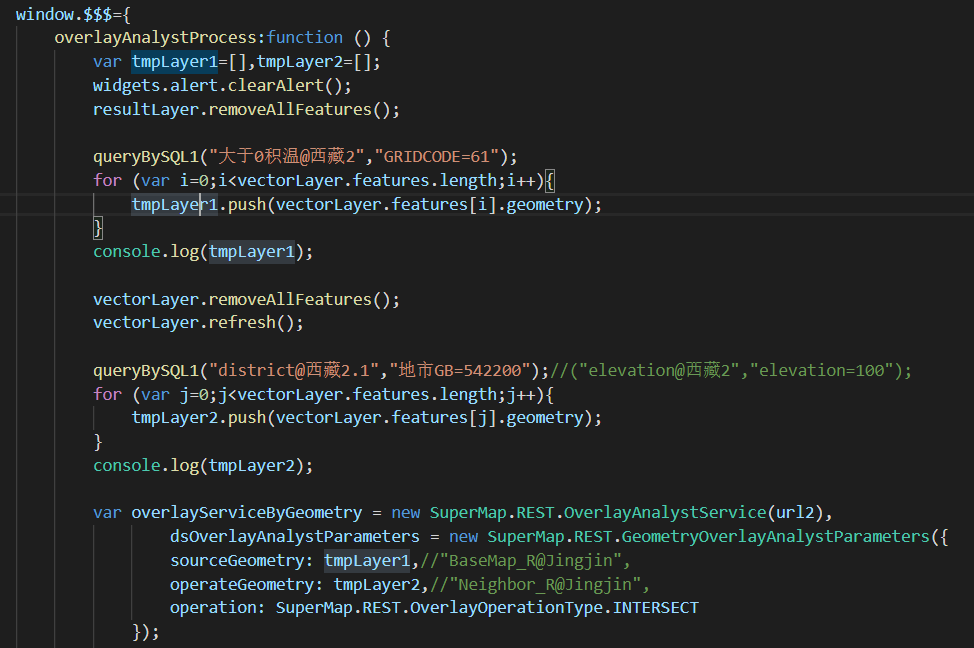The width and height of the screenshot is (974, 648).
Task: Click highlighted 'tmpLayer1' after sourceGeometry
Action: [x=367, y=561]
